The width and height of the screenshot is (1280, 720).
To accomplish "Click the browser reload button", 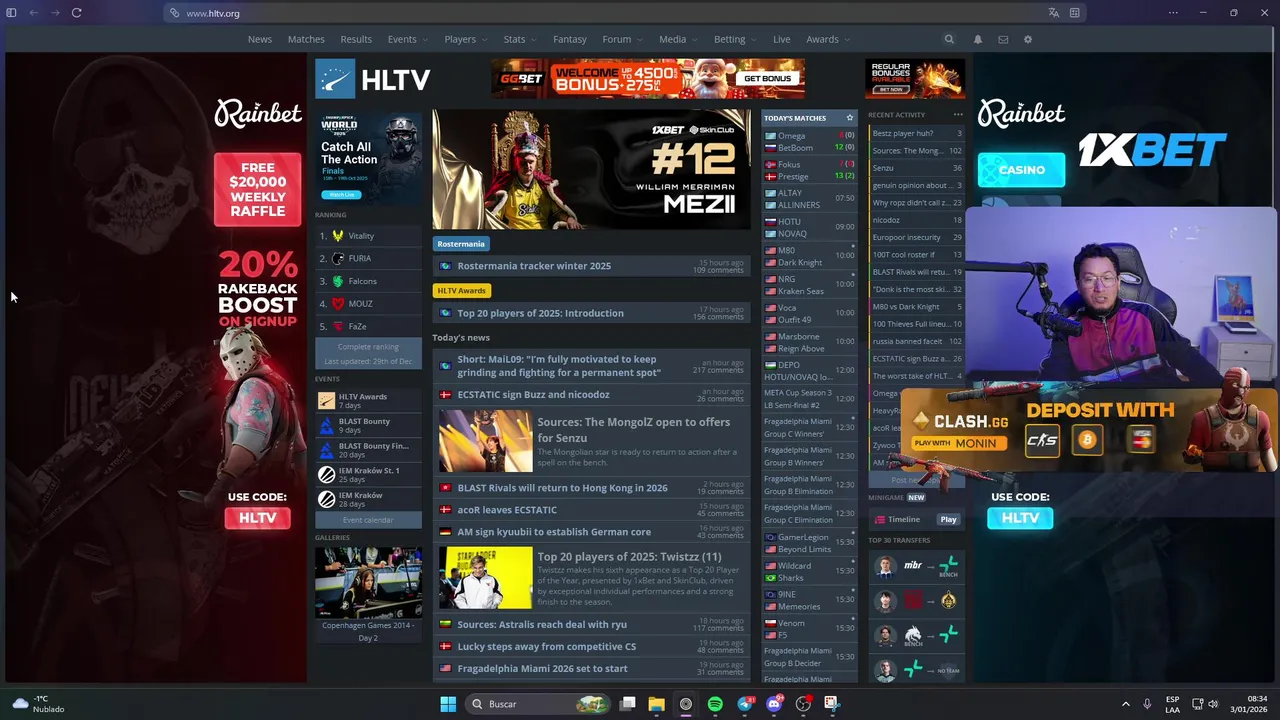I will (x=76, y=13).
